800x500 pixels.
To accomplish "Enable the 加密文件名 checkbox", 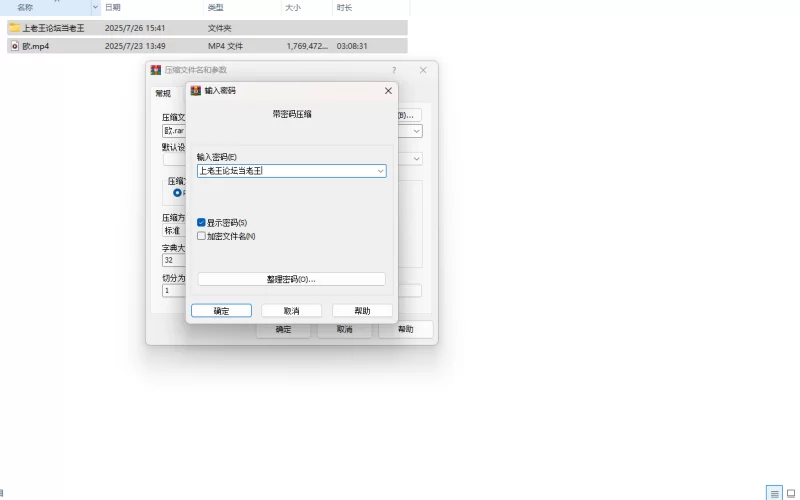I will (201, 236).
